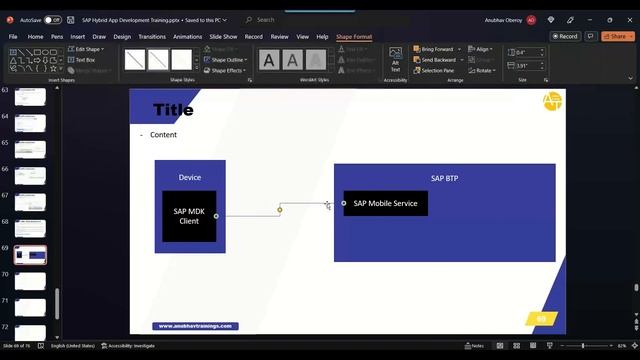Image resolution: width=640 pixels, height=360 pixels.
Task: Select the star shape in shapes gallery
Action: point(53,68)
